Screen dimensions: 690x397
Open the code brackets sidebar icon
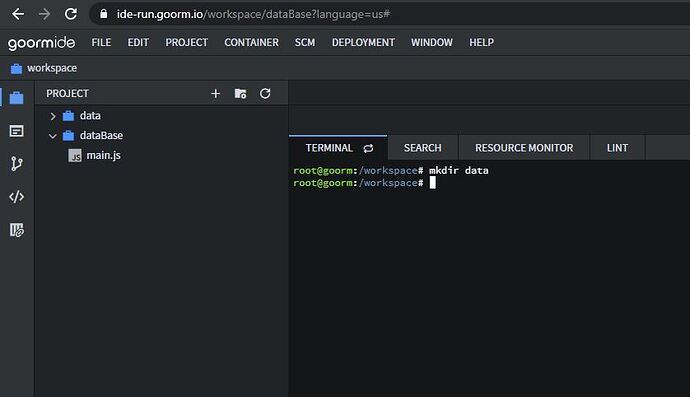tap(16, 197)
